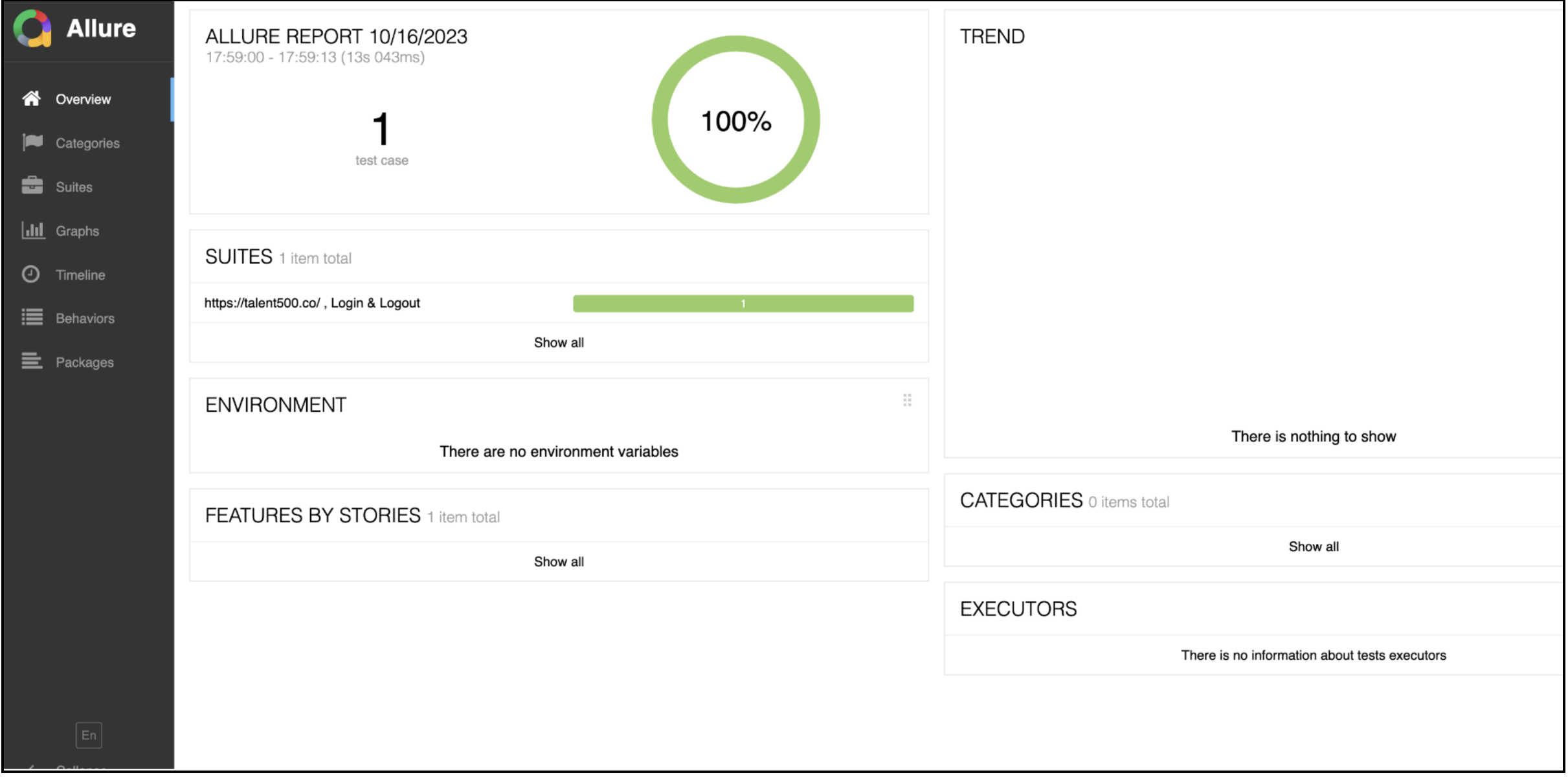Click the 100% pass rate donut chart

[x=736, y=120]
